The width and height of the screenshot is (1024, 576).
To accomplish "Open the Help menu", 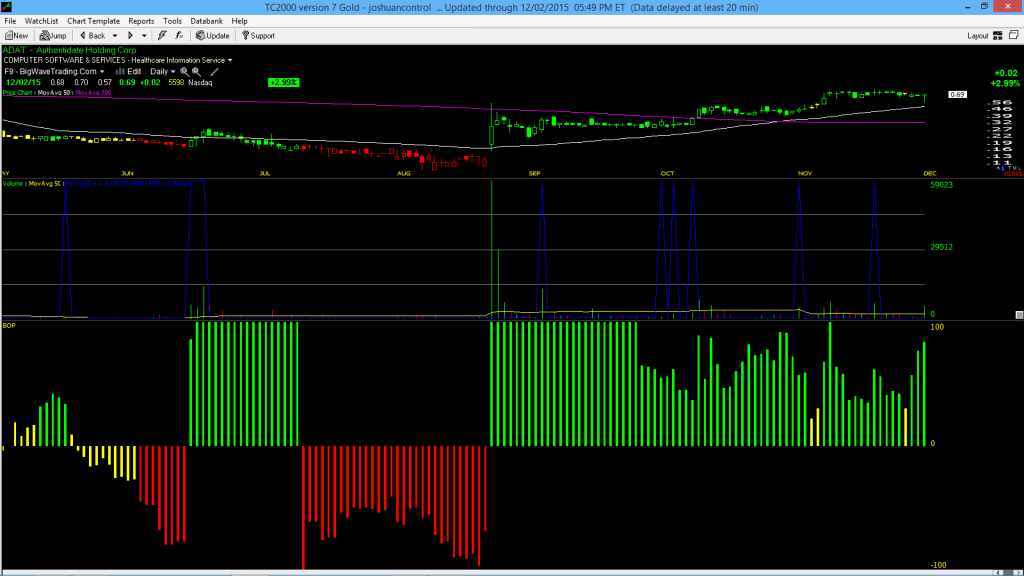I will [240, 21].
